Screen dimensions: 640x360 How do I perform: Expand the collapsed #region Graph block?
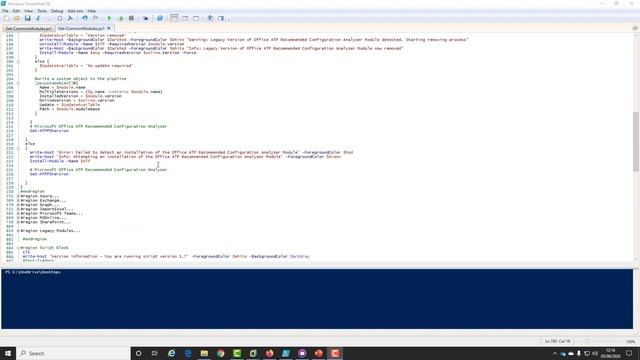18,205
